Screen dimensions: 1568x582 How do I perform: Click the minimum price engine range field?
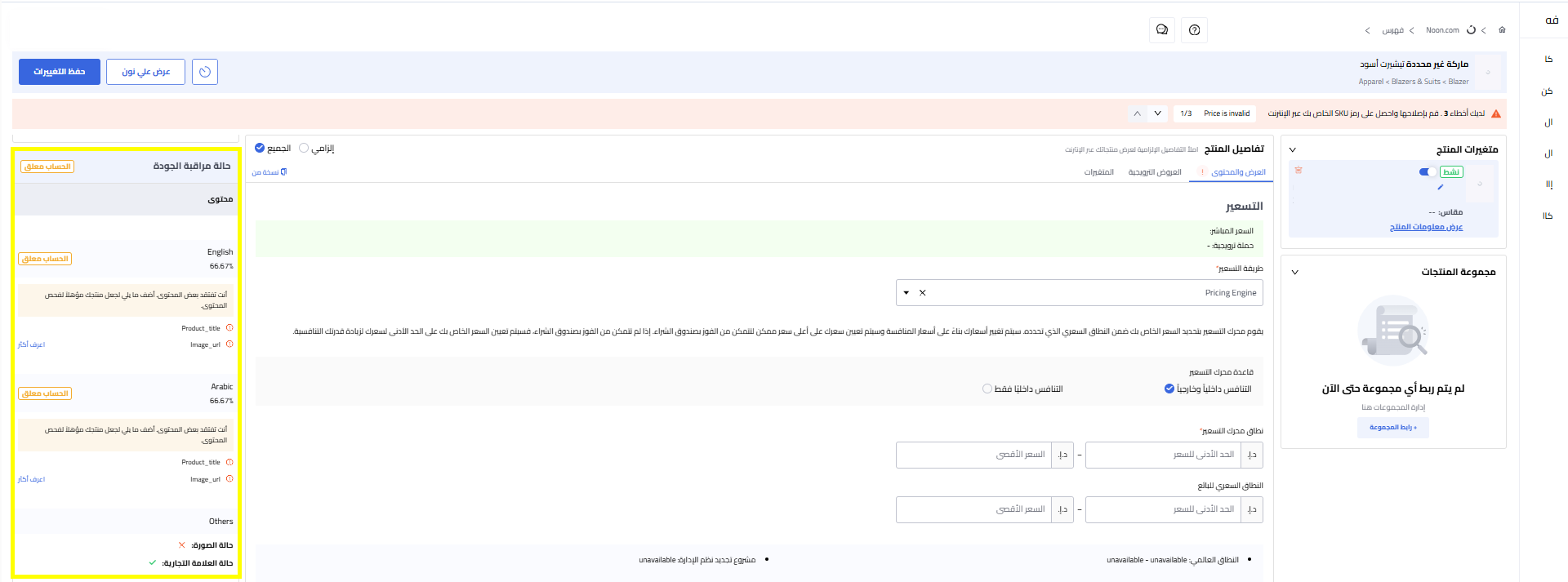[x=1163, y=455]
